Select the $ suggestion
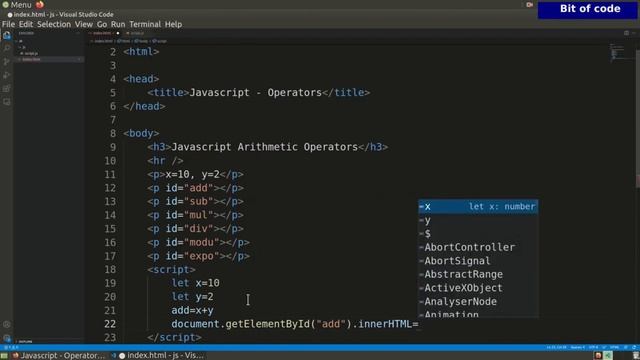640x360 pixels. (x=478, y=234)
